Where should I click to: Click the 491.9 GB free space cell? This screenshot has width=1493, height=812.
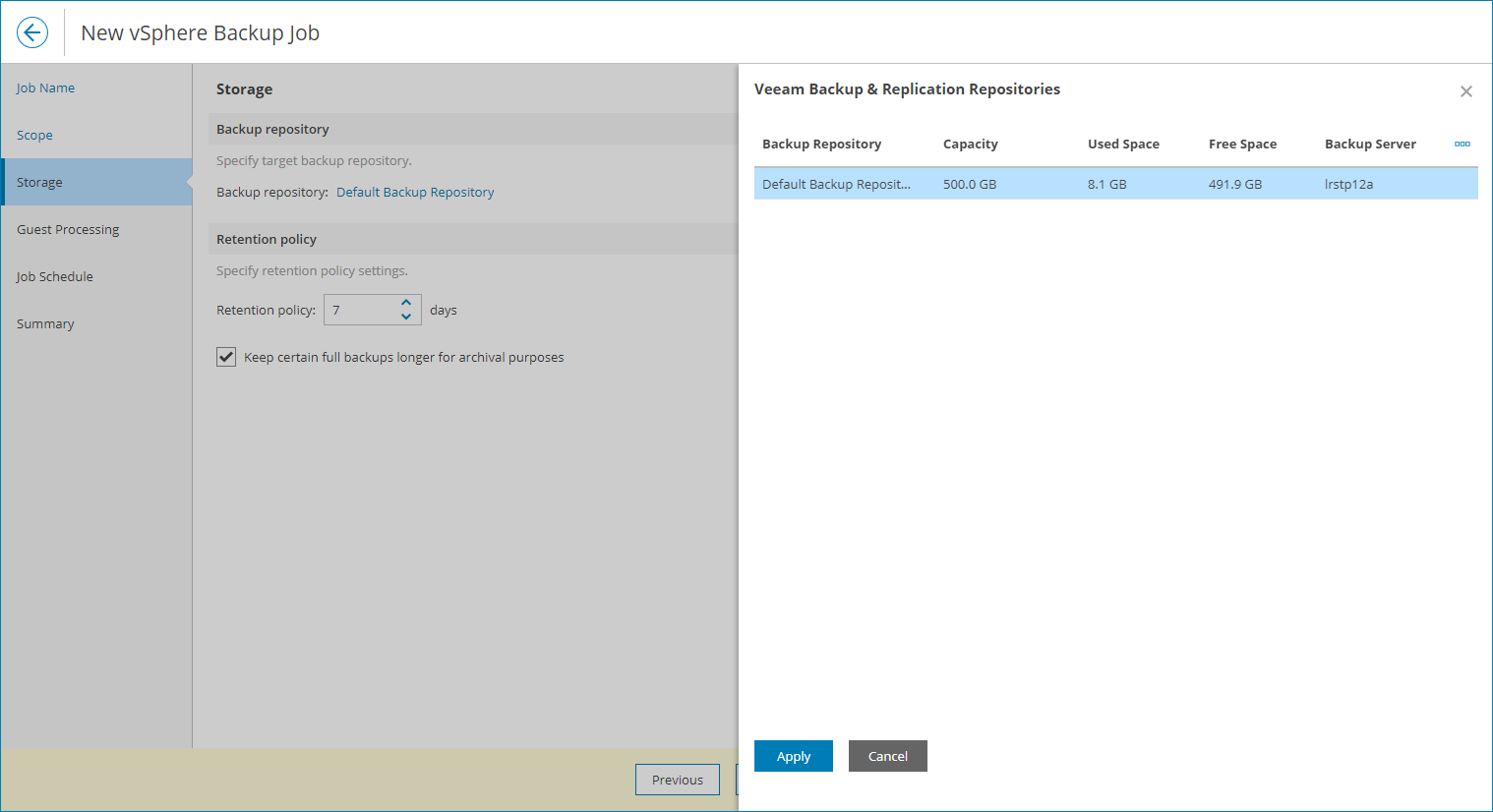[x=1235, y=184]
